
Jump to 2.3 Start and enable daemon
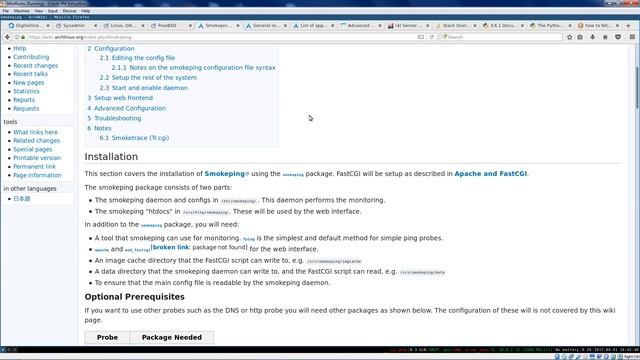144,88
